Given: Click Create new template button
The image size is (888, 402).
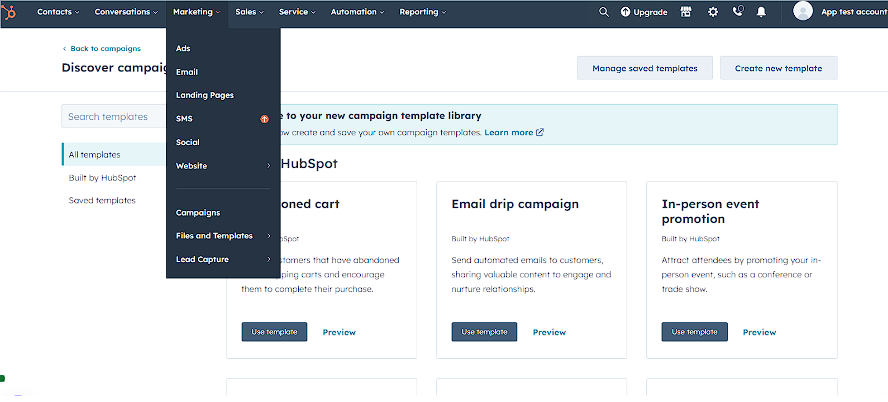Looking at the screenshot, I should pos(779,68).
